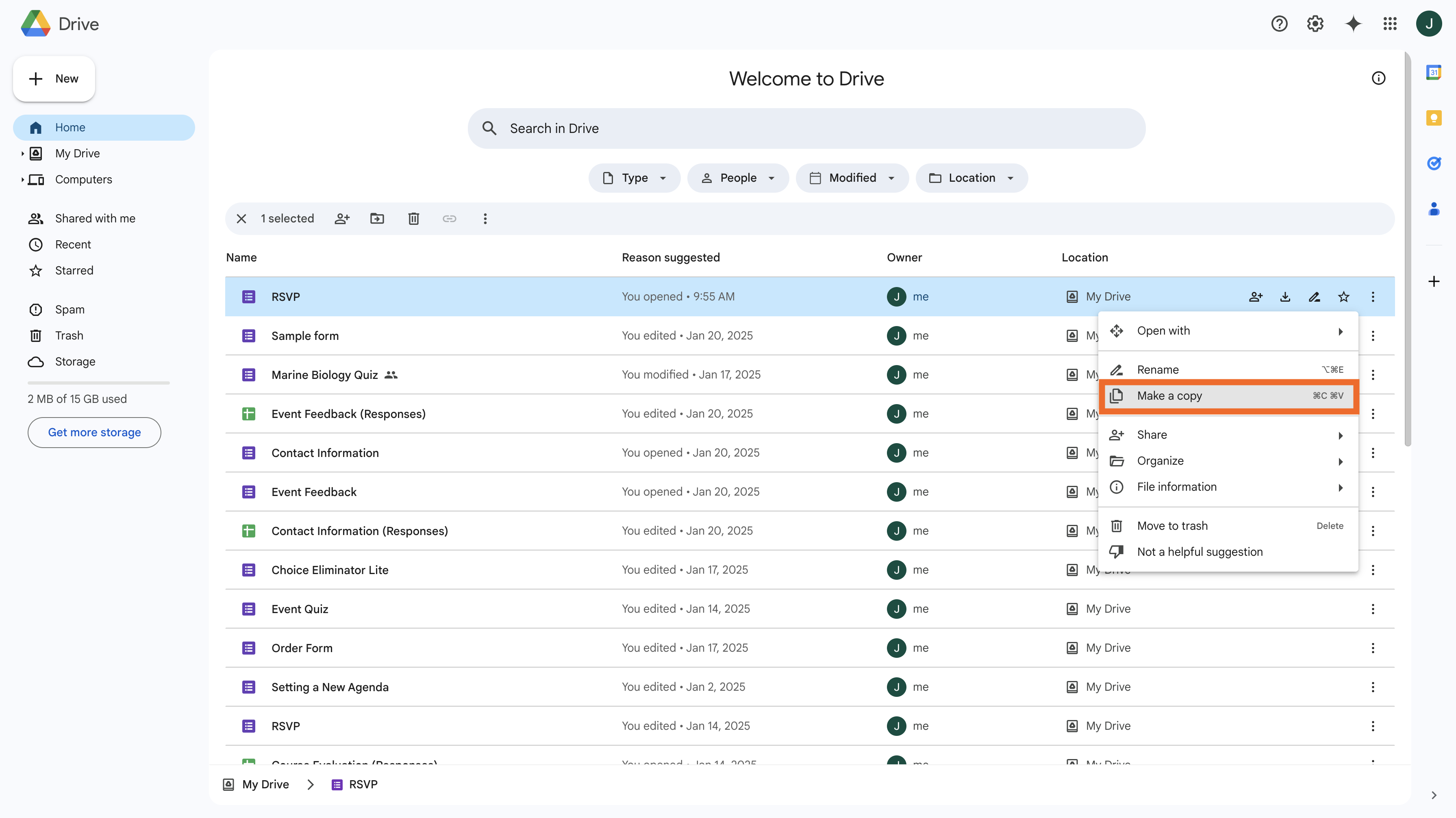The height and width of the screenshot is (818, 1456).
Task: Click the Drive logo
Action: (59, 24)
